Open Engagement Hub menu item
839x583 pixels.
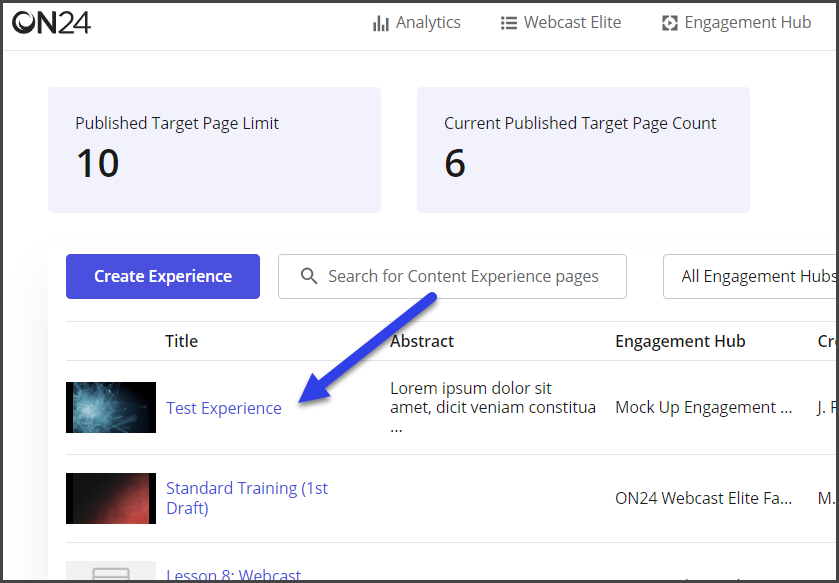737,22
